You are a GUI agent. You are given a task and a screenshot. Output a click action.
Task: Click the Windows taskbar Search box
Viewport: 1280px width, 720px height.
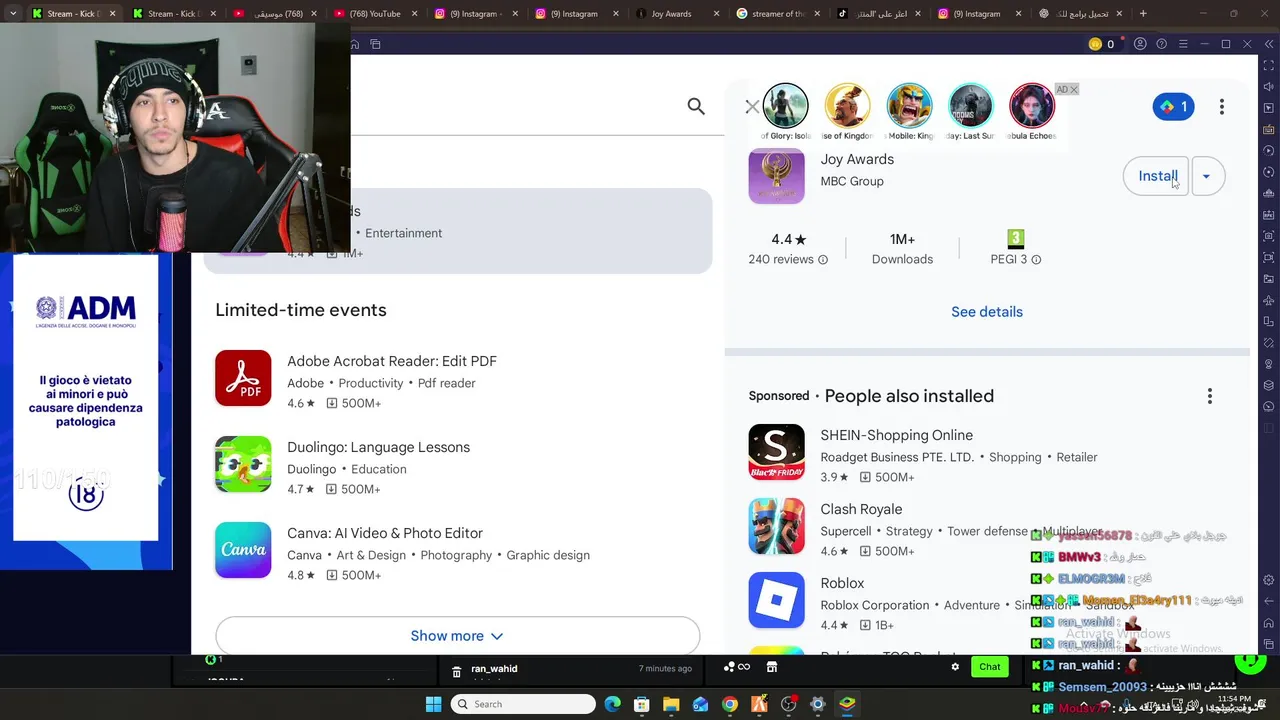523,704
